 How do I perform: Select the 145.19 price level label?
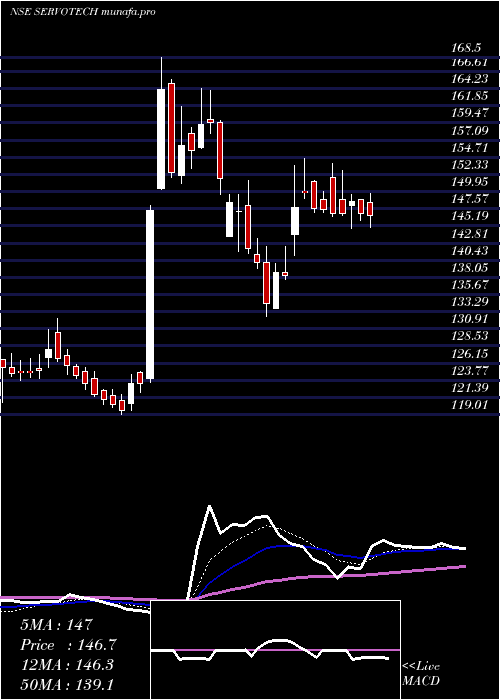point(470,217)
